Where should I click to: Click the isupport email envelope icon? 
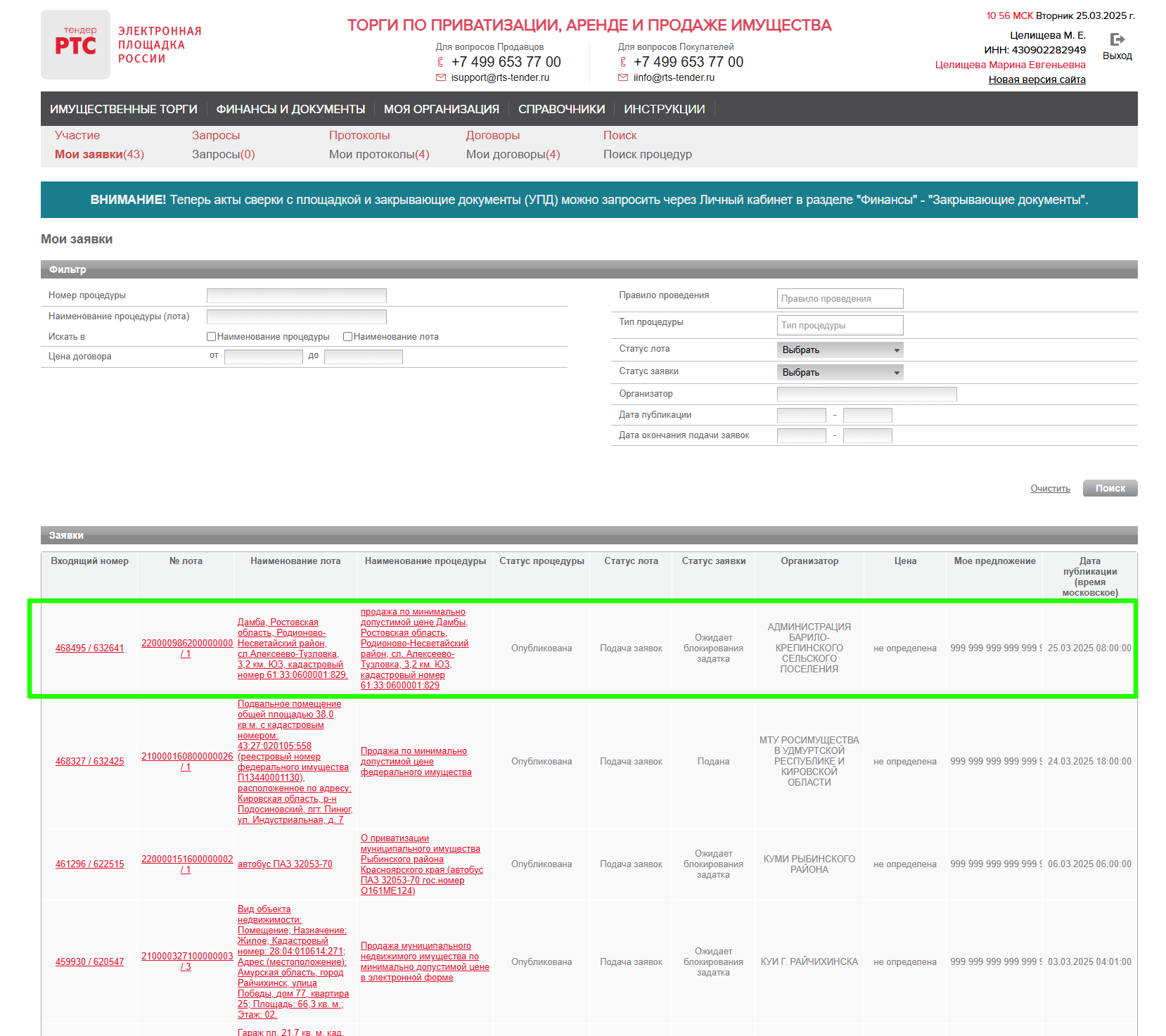(441, 77)
